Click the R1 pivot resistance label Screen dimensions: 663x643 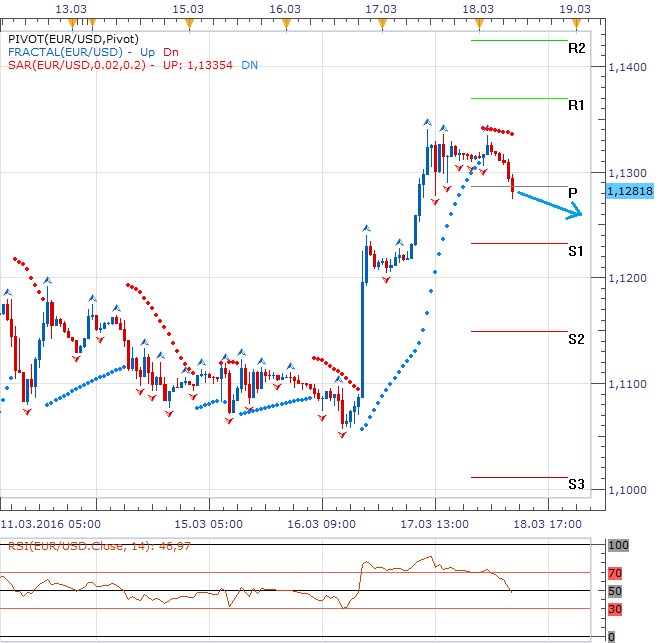(576, 105)
